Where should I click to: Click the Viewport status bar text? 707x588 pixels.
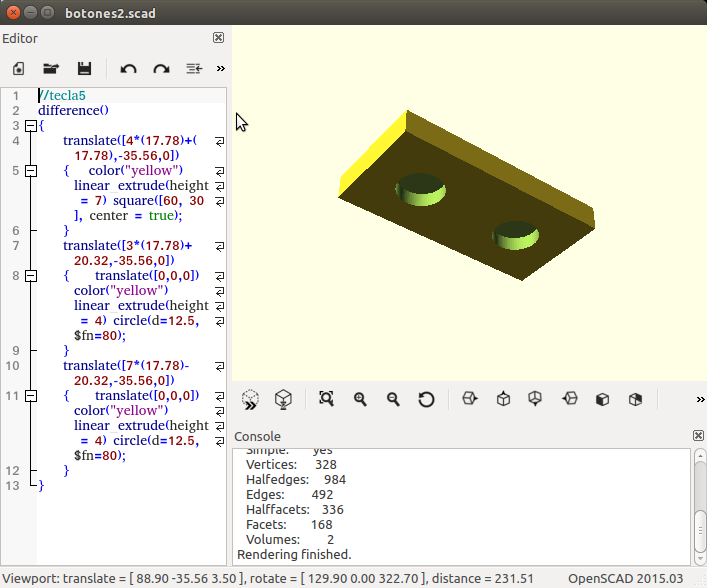click(x=268, y=579)
